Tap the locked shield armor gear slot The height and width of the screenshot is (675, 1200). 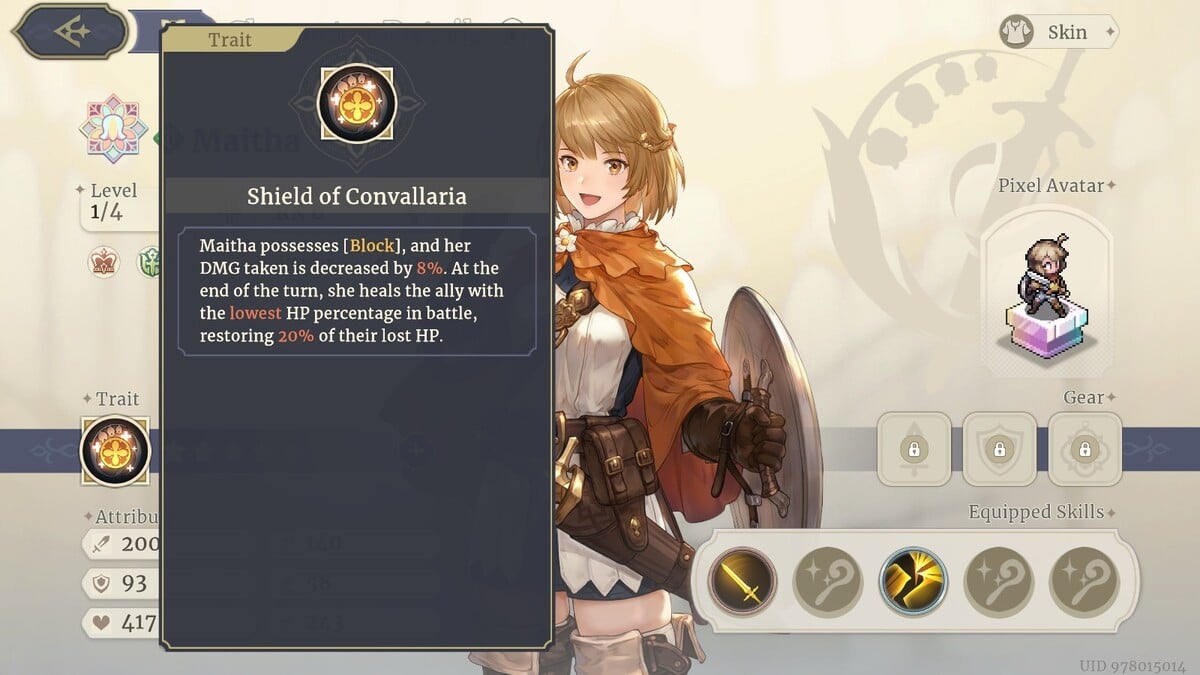pos(999,449)
